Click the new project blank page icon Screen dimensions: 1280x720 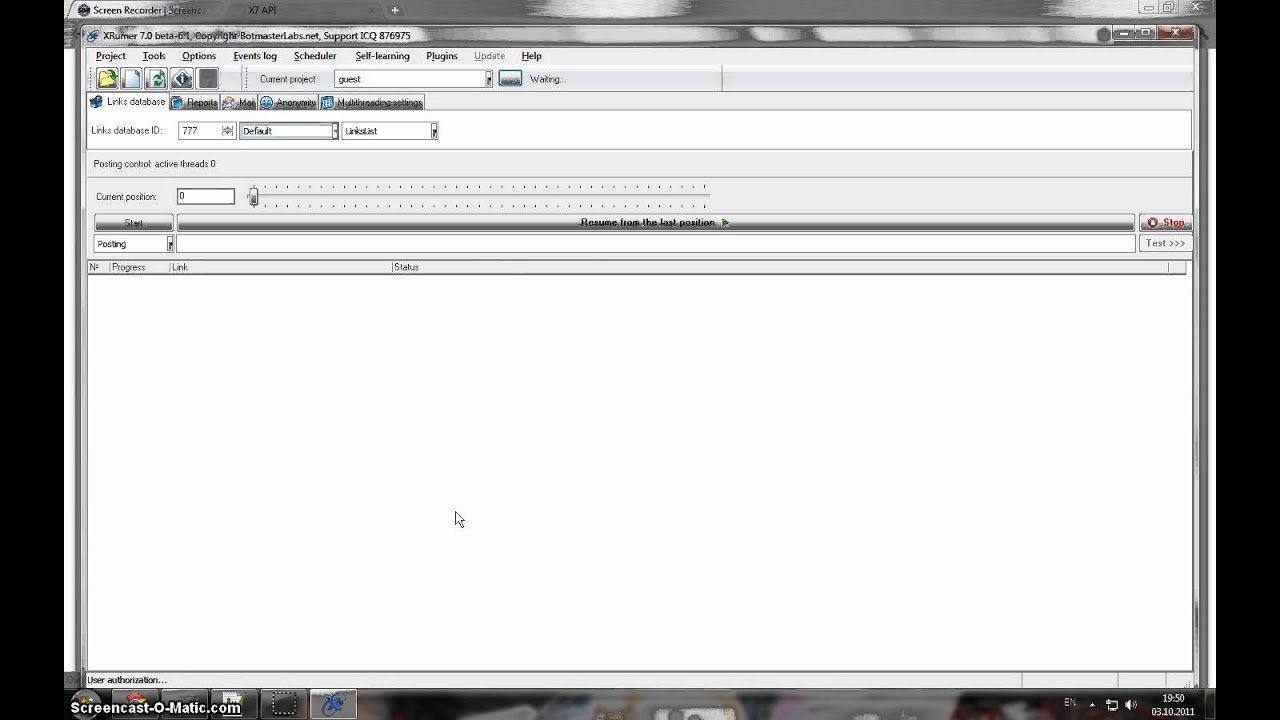(132, 79)
